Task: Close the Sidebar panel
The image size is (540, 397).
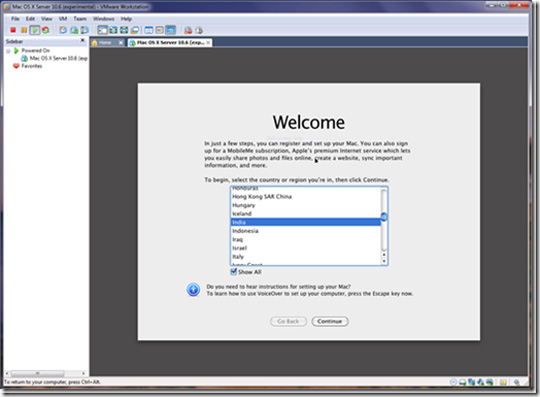Action: (x=82, y=41)
